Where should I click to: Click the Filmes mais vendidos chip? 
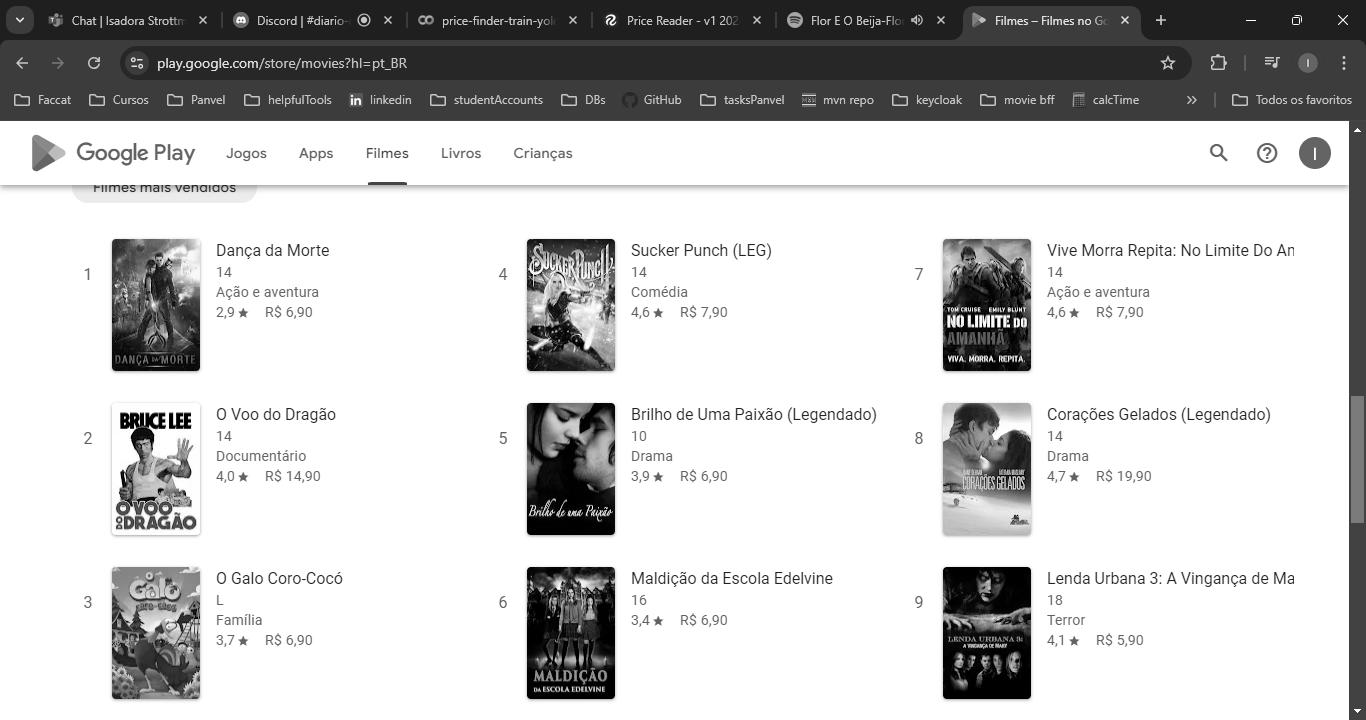(164, 190)
